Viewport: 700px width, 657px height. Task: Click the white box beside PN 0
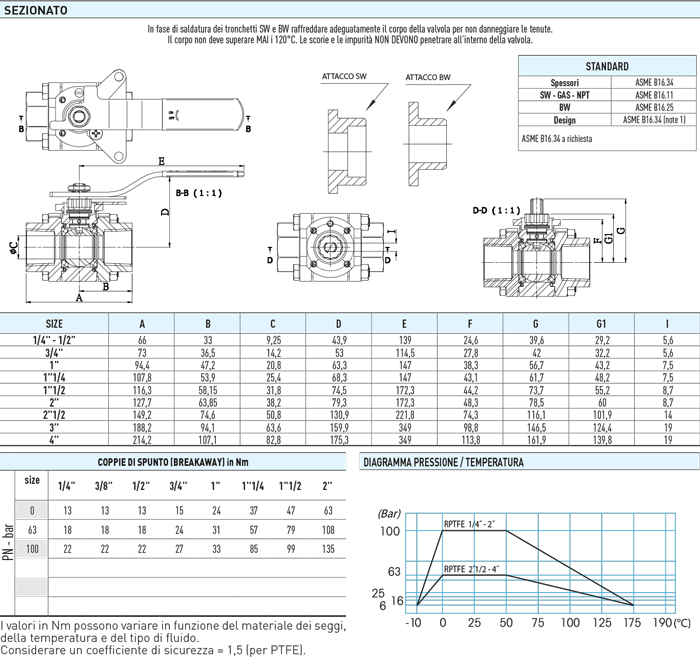[x=32, y=511]
